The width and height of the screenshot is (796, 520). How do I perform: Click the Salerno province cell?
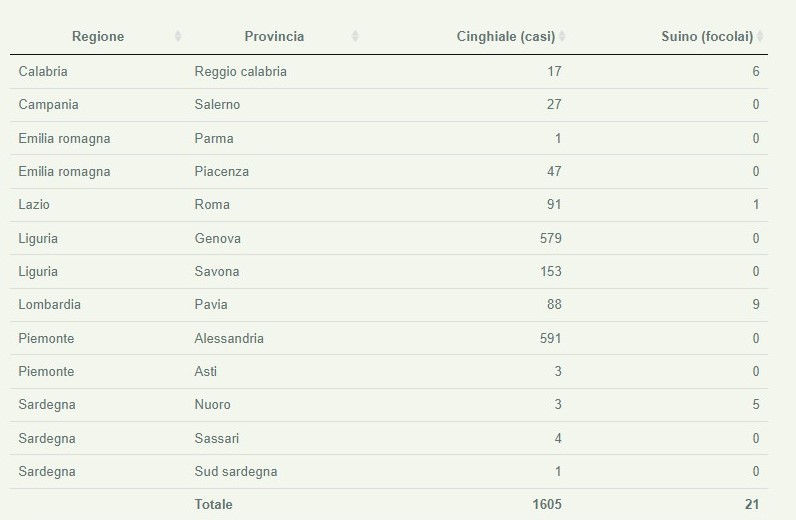(217, 105)
